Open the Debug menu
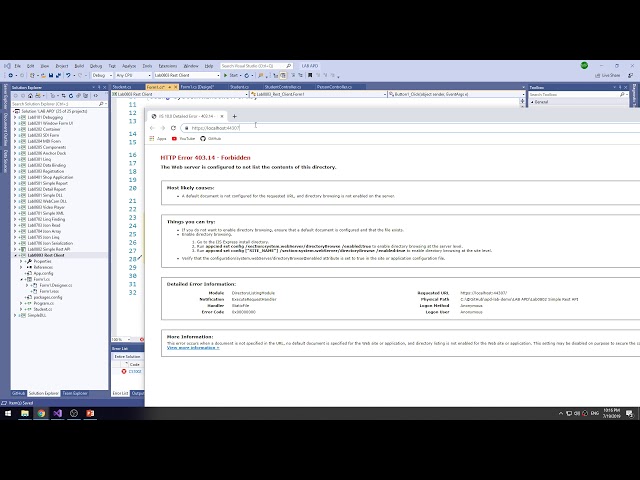640x480 pixels. point(96,66)
